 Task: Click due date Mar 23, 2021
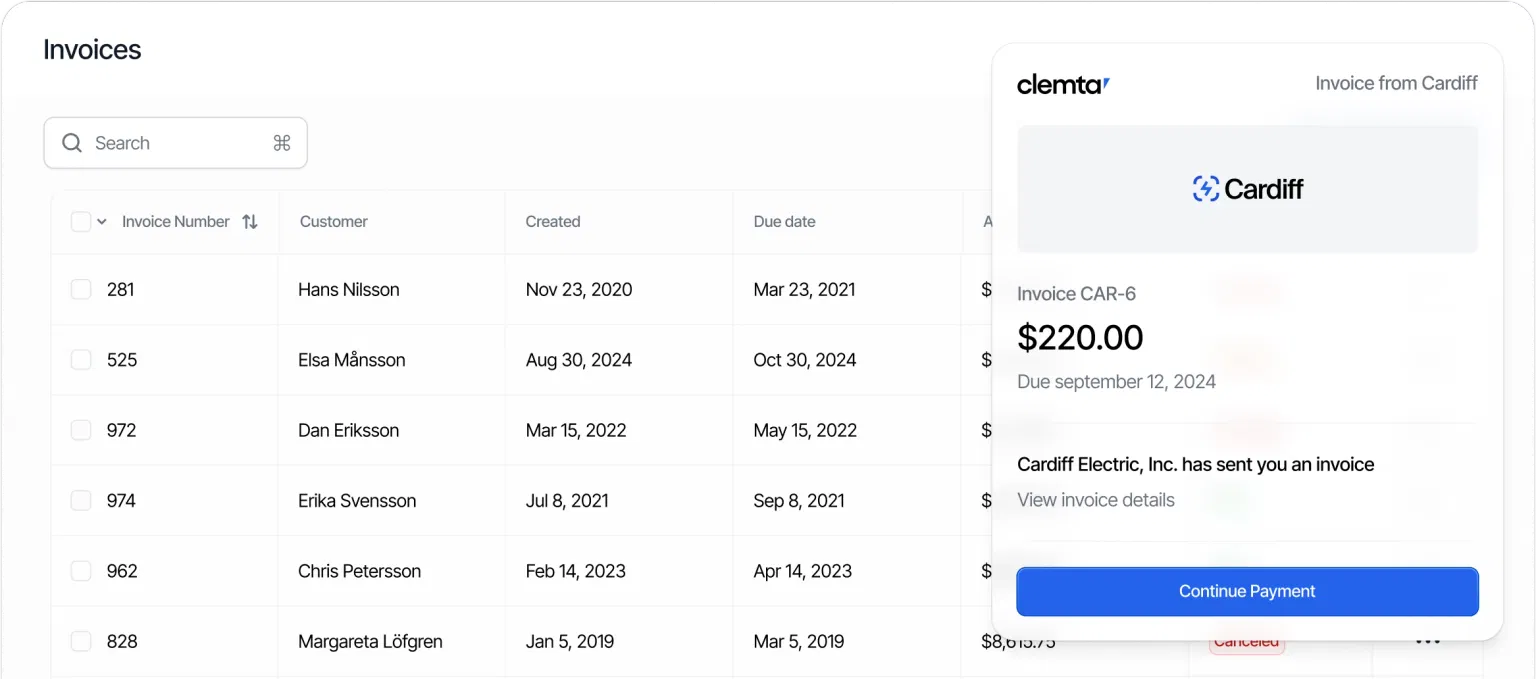tap(805, 290)
